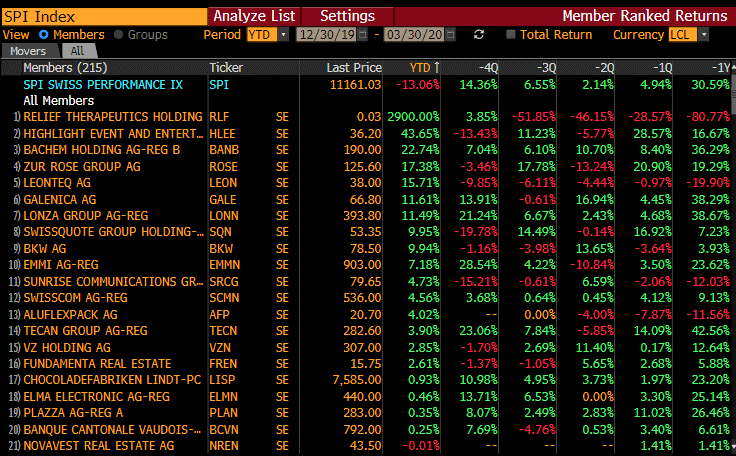Click the scrollbar down arrow

tap(734, 447)
